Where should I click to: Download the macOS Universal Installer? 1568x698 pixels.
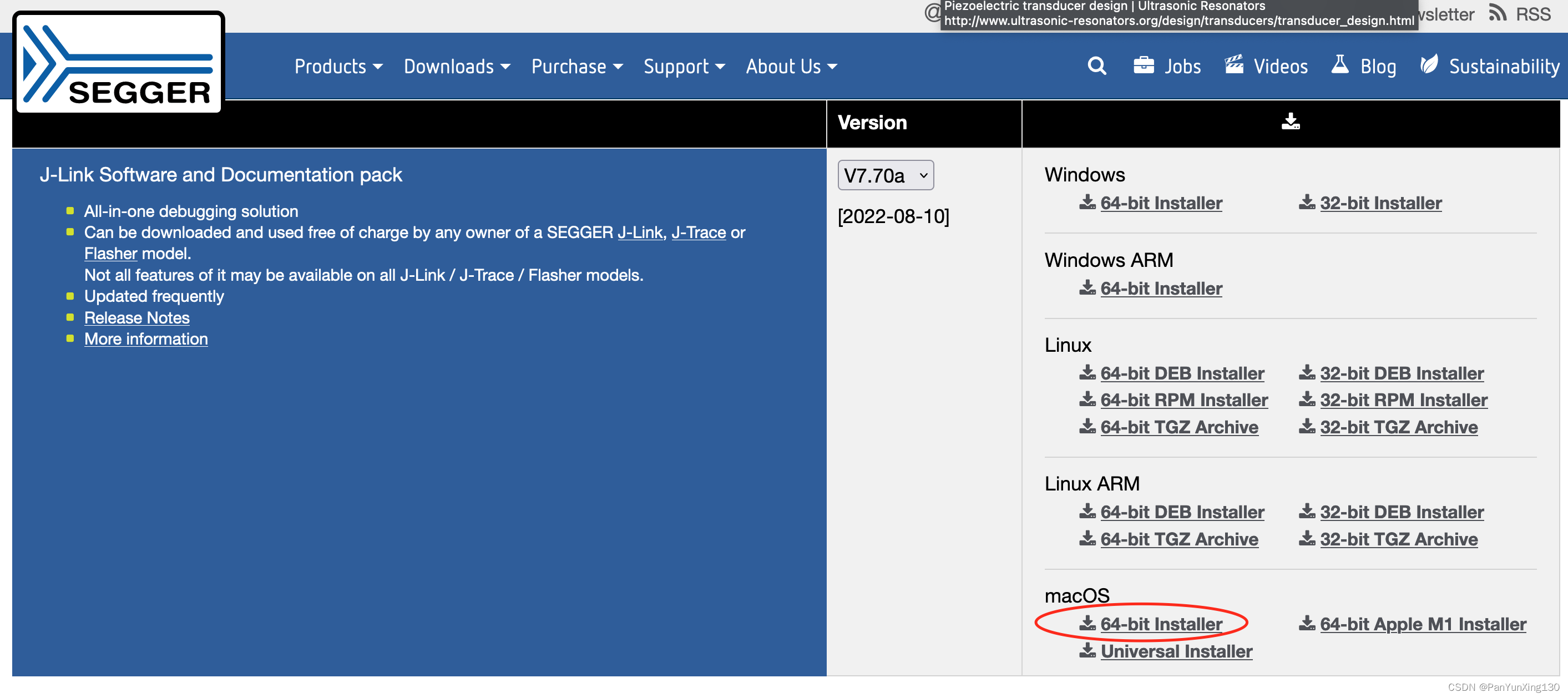1176,651
